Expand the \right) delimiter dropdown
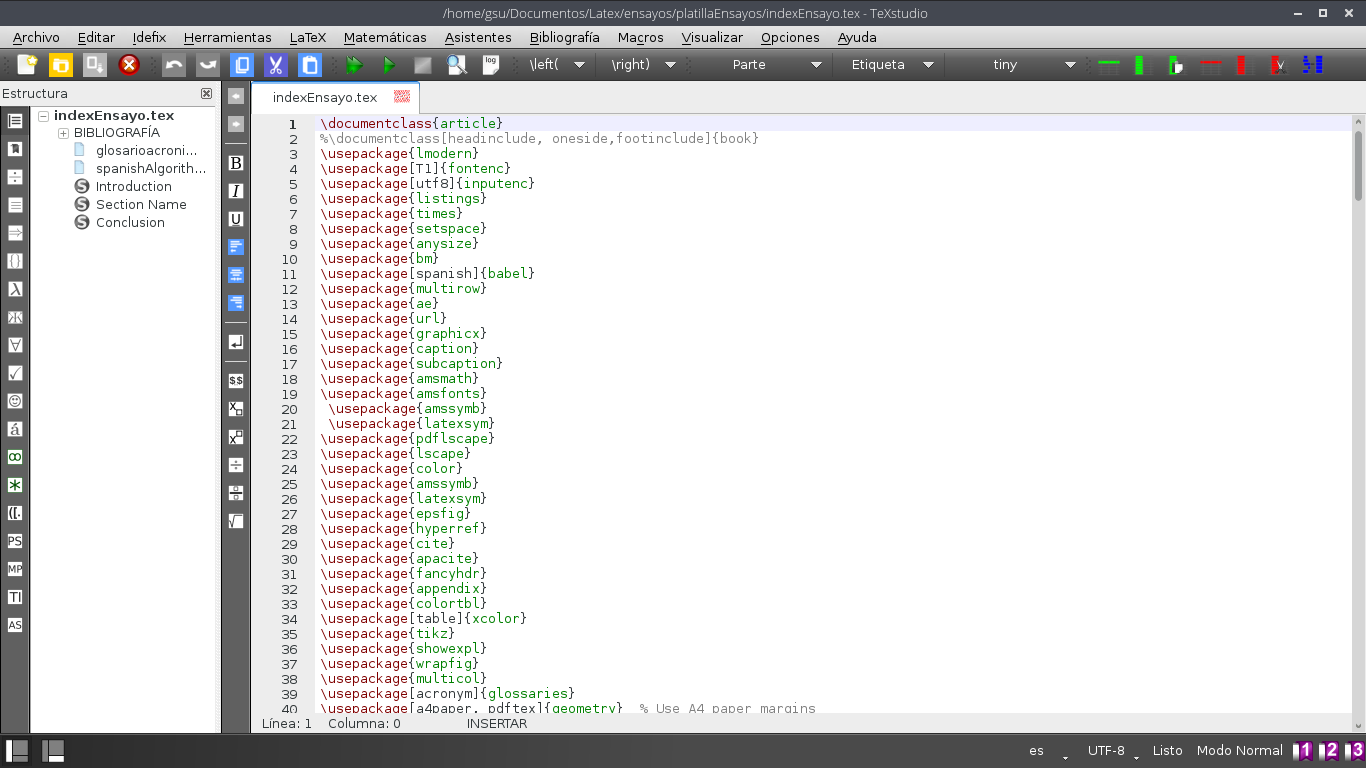1366x768 pixels. [x=669, y=64]
